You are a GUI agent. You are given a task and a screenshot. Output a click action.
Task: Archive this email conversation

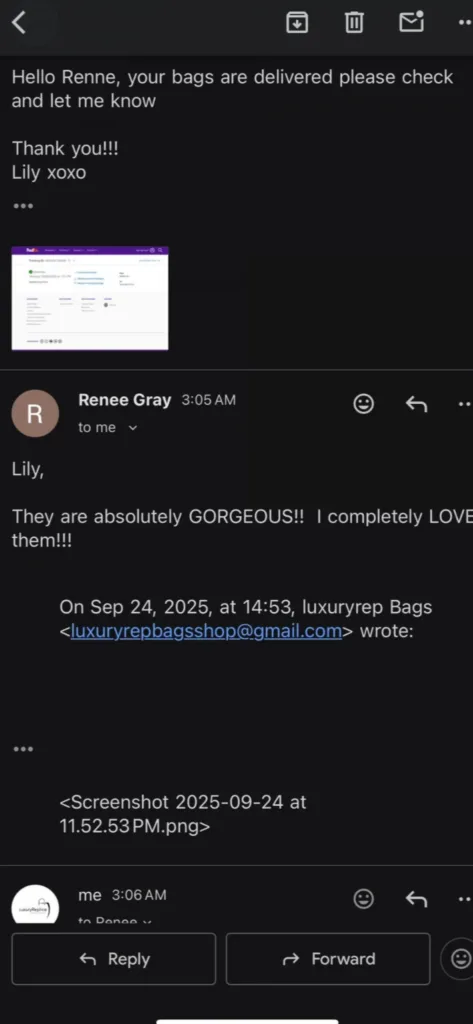click(297, 23)
